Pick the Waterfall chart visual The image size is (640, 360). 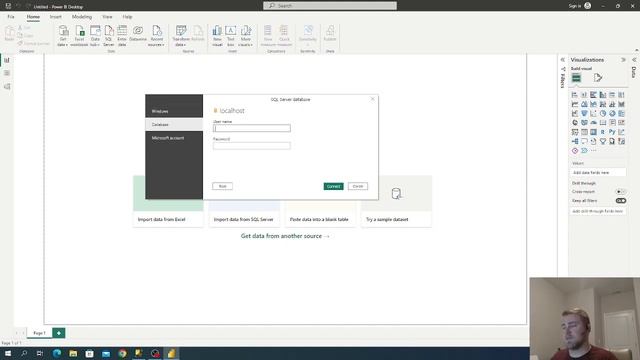pos(575,113)
